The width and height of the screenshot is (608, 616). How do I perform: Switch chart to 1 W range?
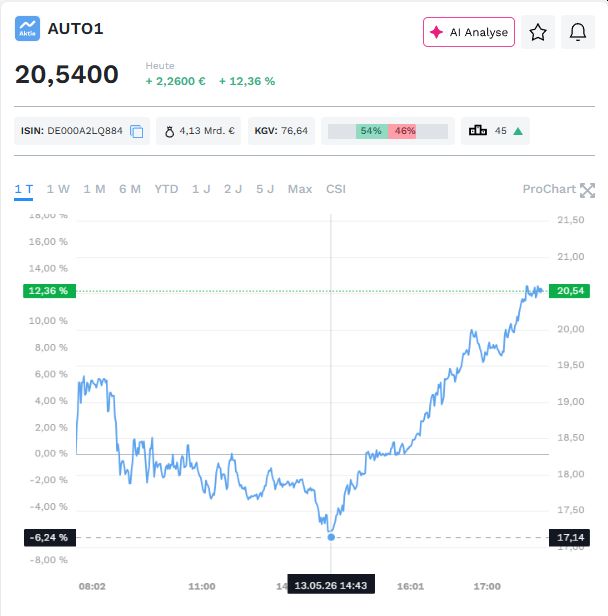click(58, 189)
